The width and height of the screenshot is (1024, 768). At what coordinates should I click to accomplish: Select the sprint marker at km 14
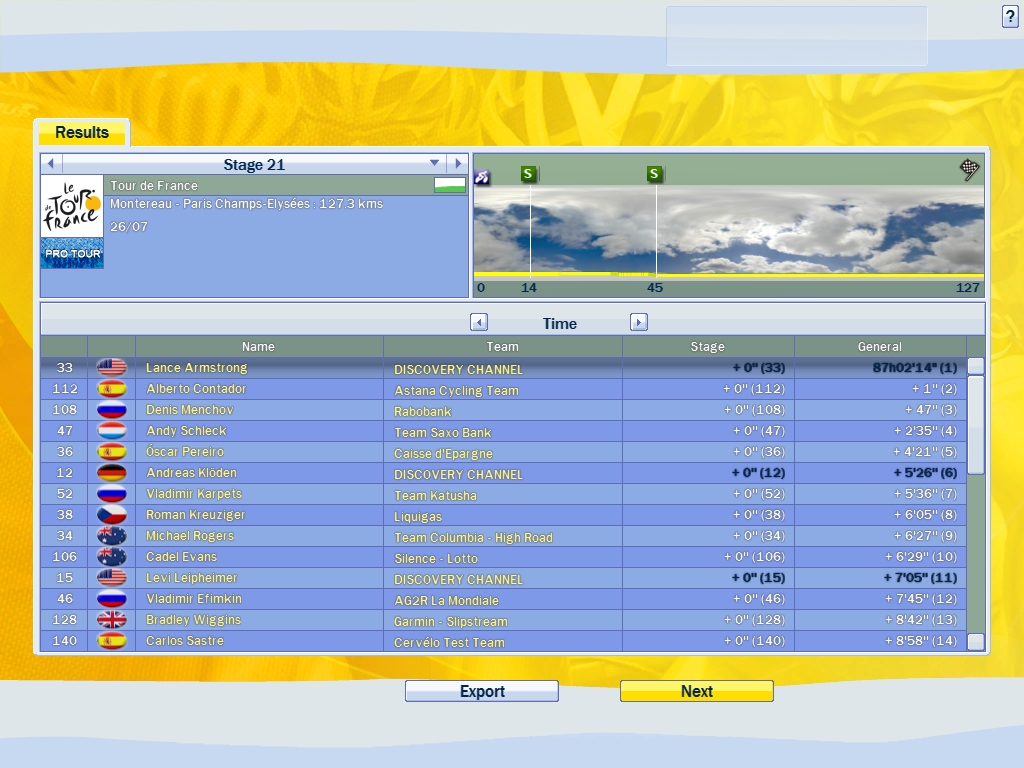click(x=529, y=175)
